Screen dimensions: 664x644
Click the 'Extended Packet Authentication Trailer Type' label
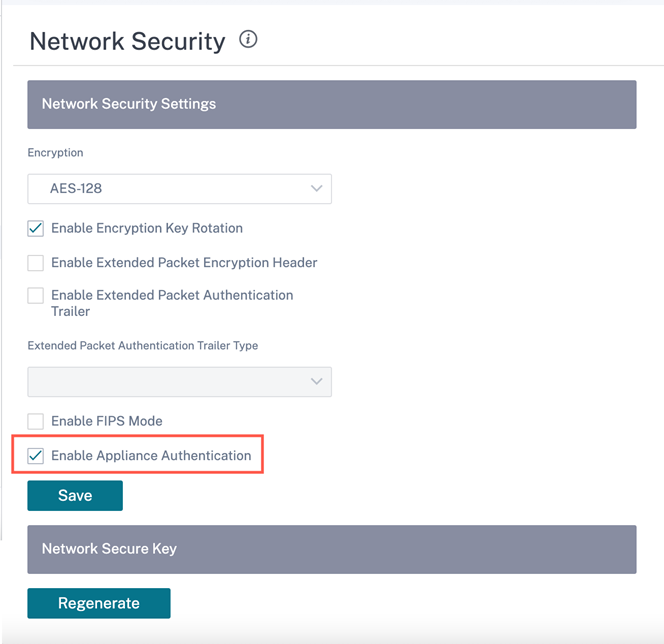[x=143, y=346]
